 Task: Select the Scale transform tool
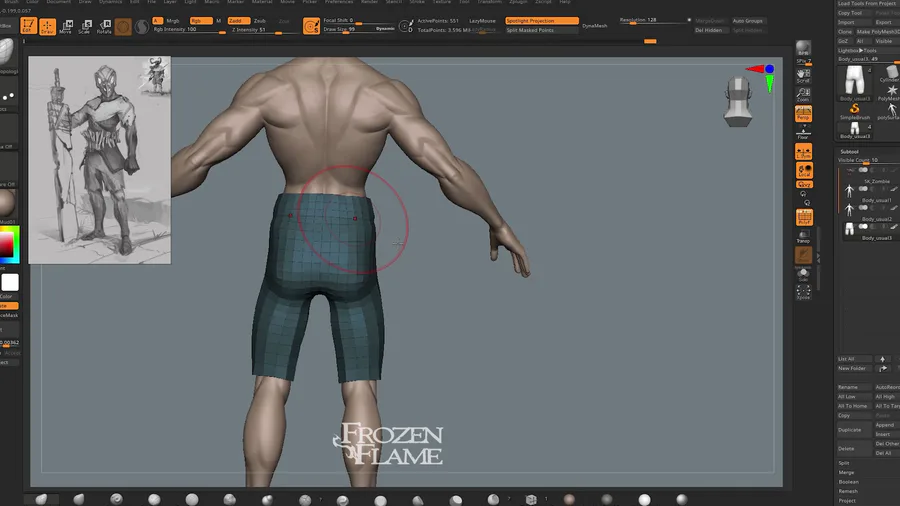click(85, 26)
